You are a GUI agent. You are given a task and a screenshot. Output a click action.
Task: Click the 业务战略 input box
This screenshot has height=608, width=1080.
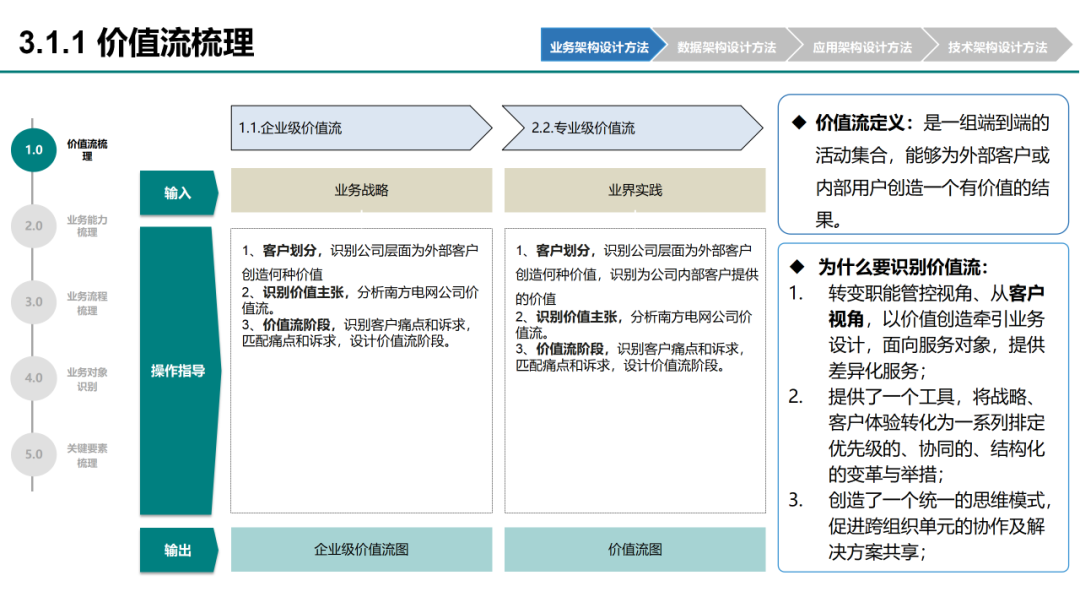(361, 190)
